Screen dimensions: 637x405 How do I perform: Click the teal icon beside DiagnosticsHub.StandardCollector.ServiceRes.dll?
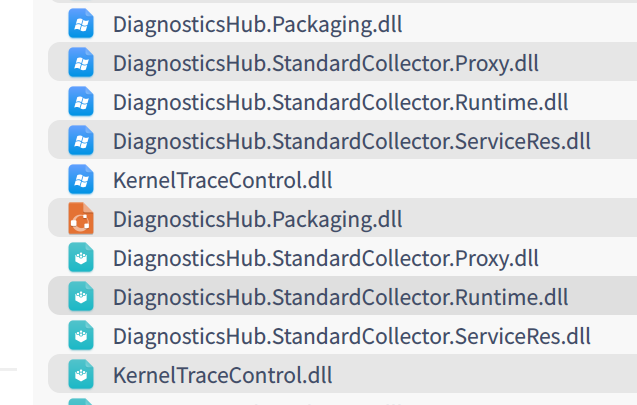pos(80,336)
